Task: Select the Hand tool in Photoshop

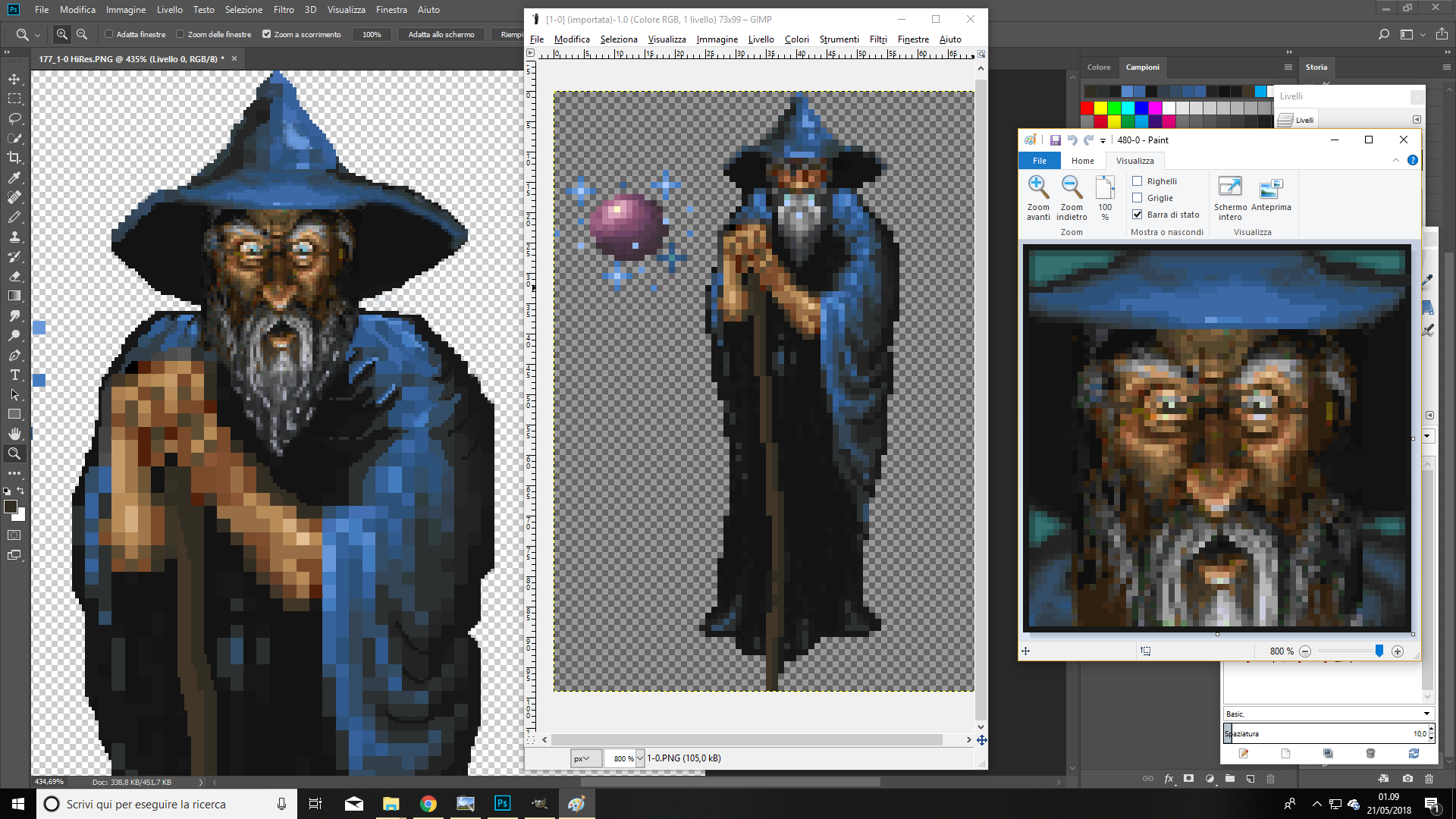Action: click(14, 434)
